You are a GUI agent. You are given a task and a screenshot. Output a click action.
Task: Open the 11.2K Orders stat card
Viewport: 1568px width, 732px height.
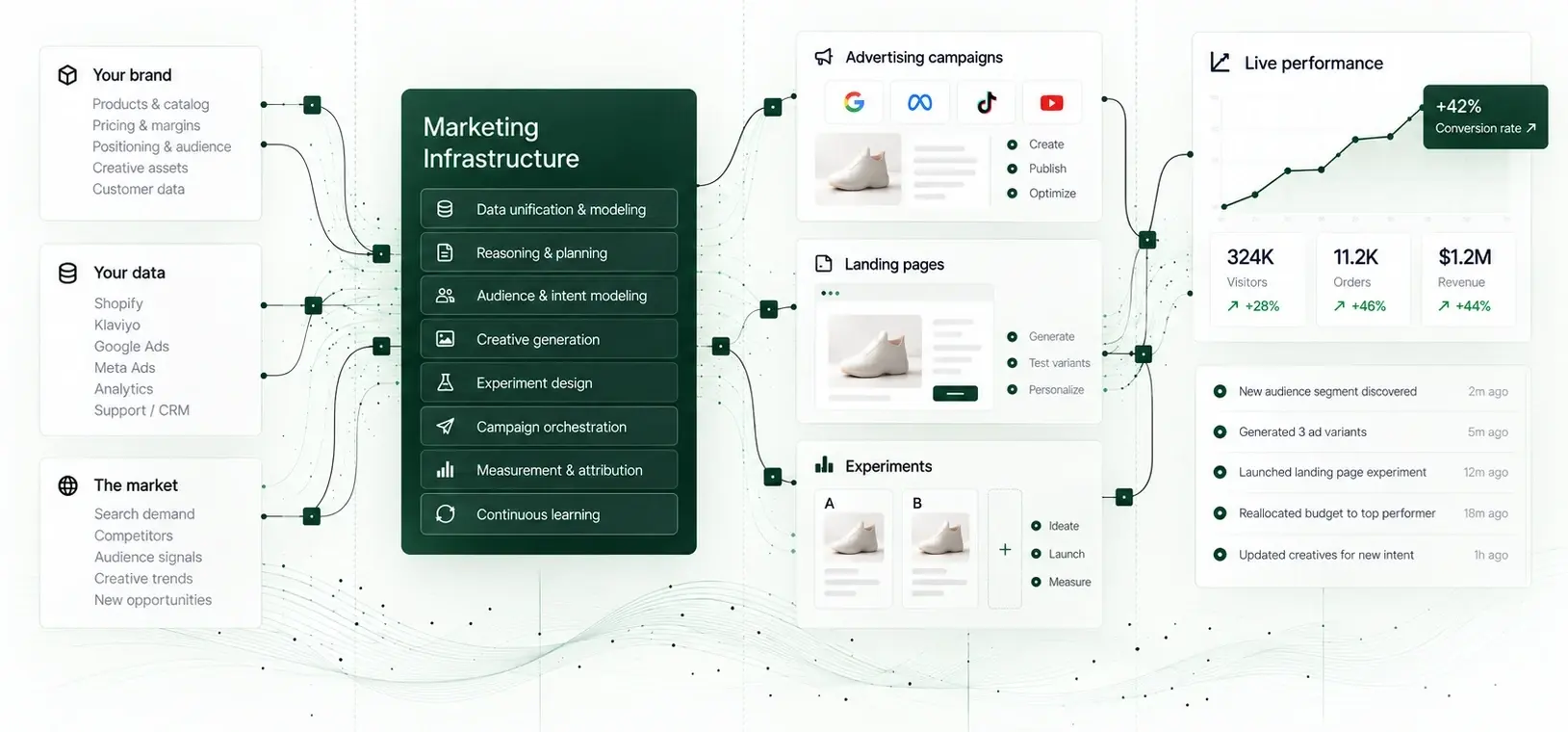pyautogui.click(x=1363, y=280)
